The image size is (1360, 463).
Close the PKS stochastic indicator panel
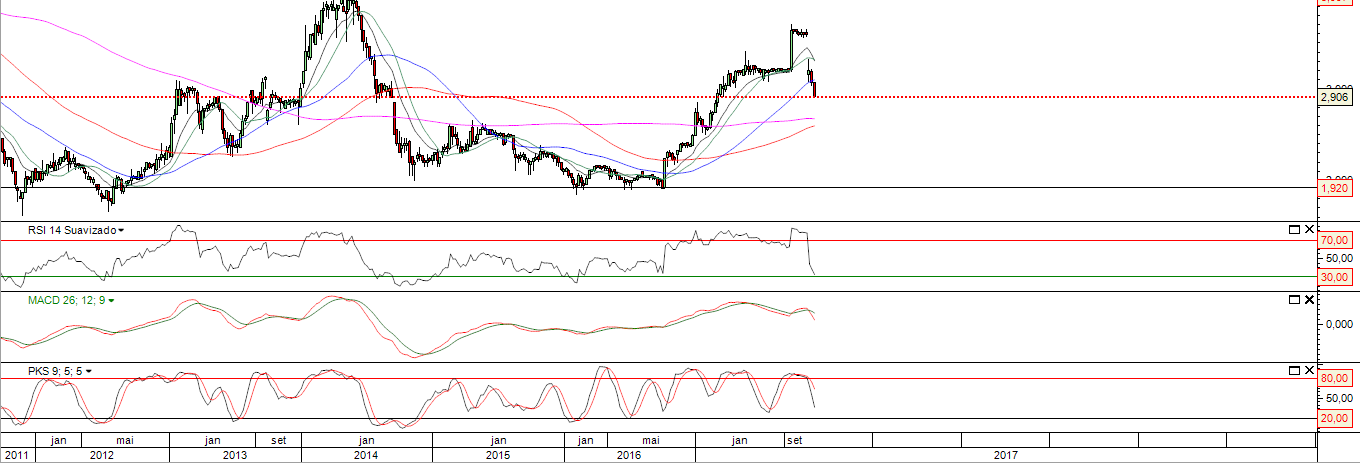(1308, 371)
